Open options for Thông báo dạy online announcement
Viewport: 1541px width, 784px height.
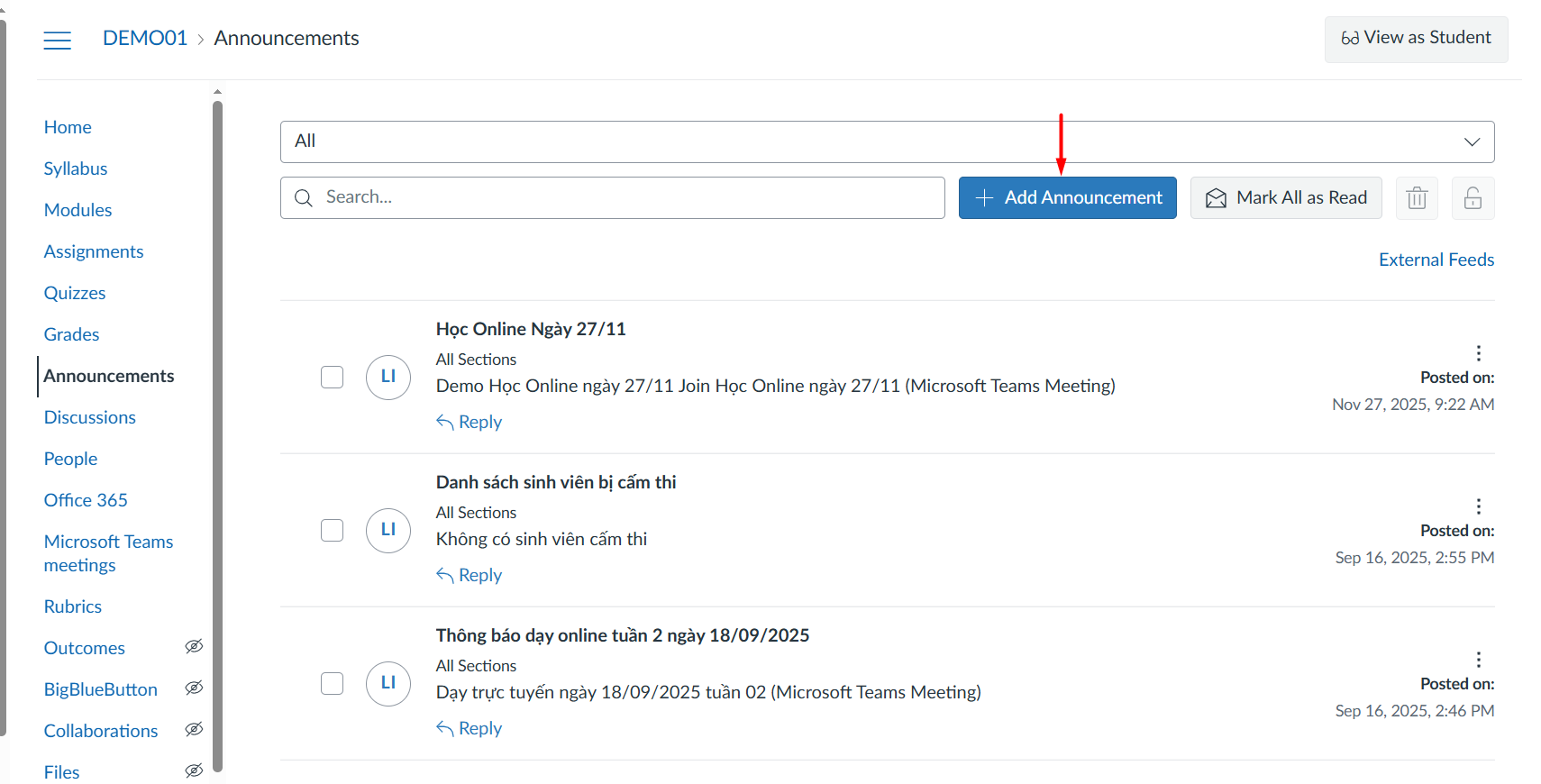point(1478,659)
